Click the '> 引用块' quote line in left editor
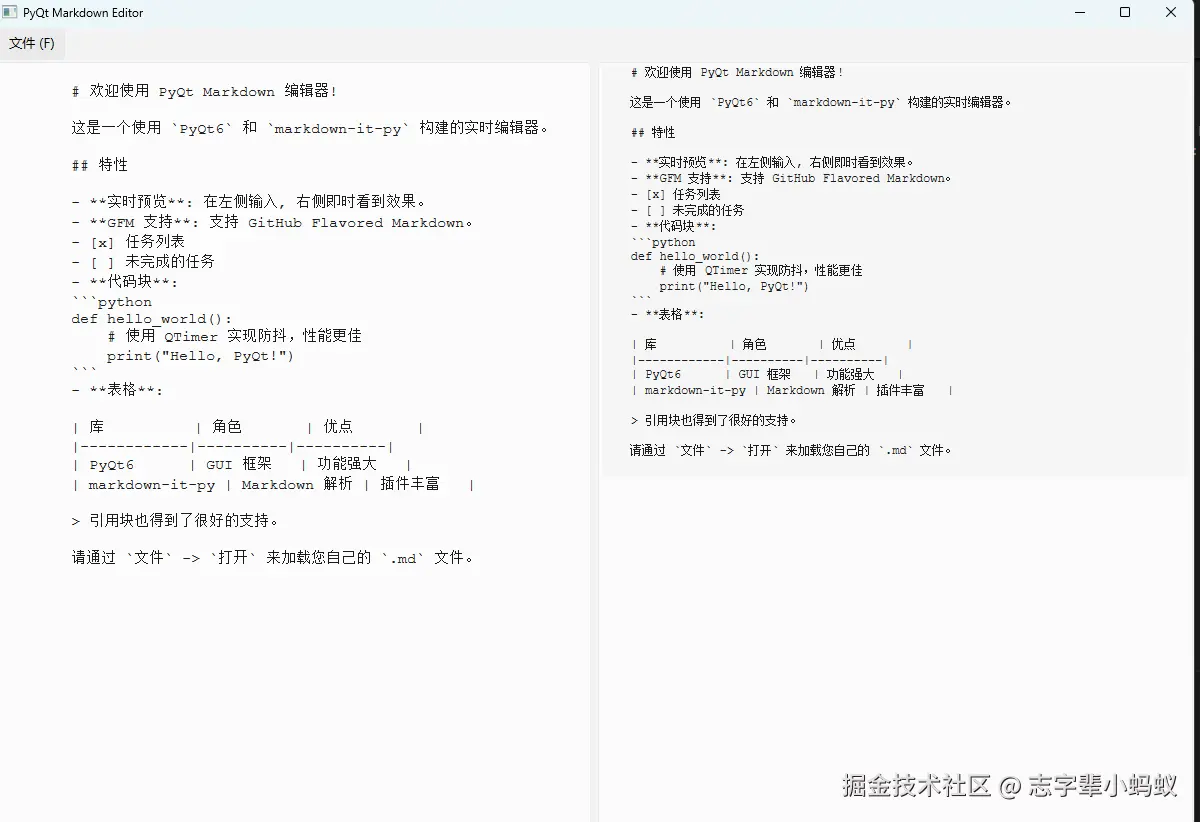 pyautogui.click(x=175, y=521)
